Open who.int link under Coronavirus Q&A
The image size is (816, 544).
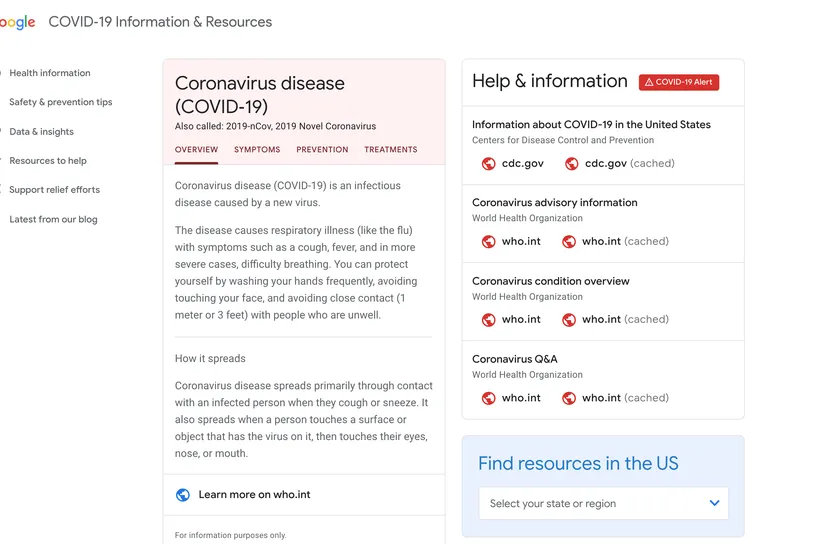point(521,398)
